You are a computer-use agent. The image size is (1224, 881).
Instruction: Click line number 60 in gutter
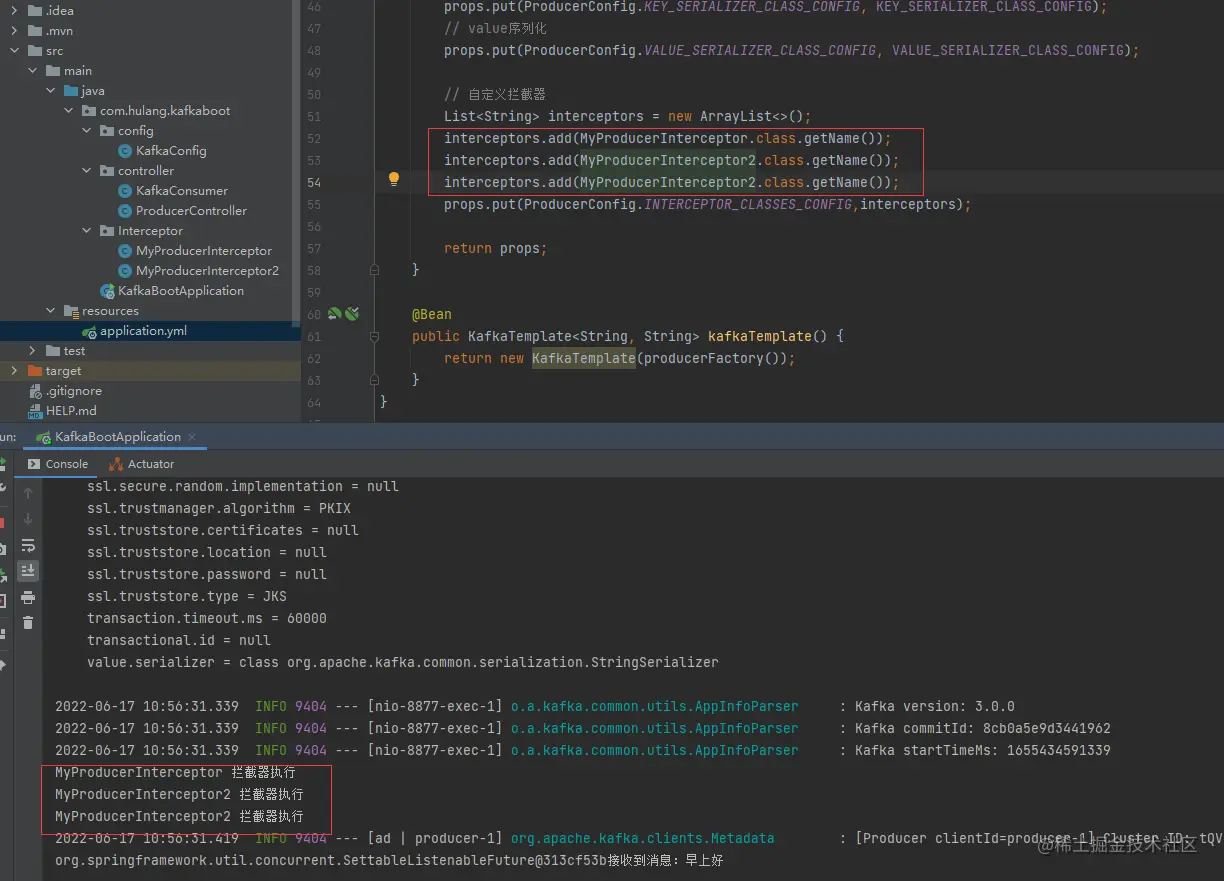pos(314,314)
